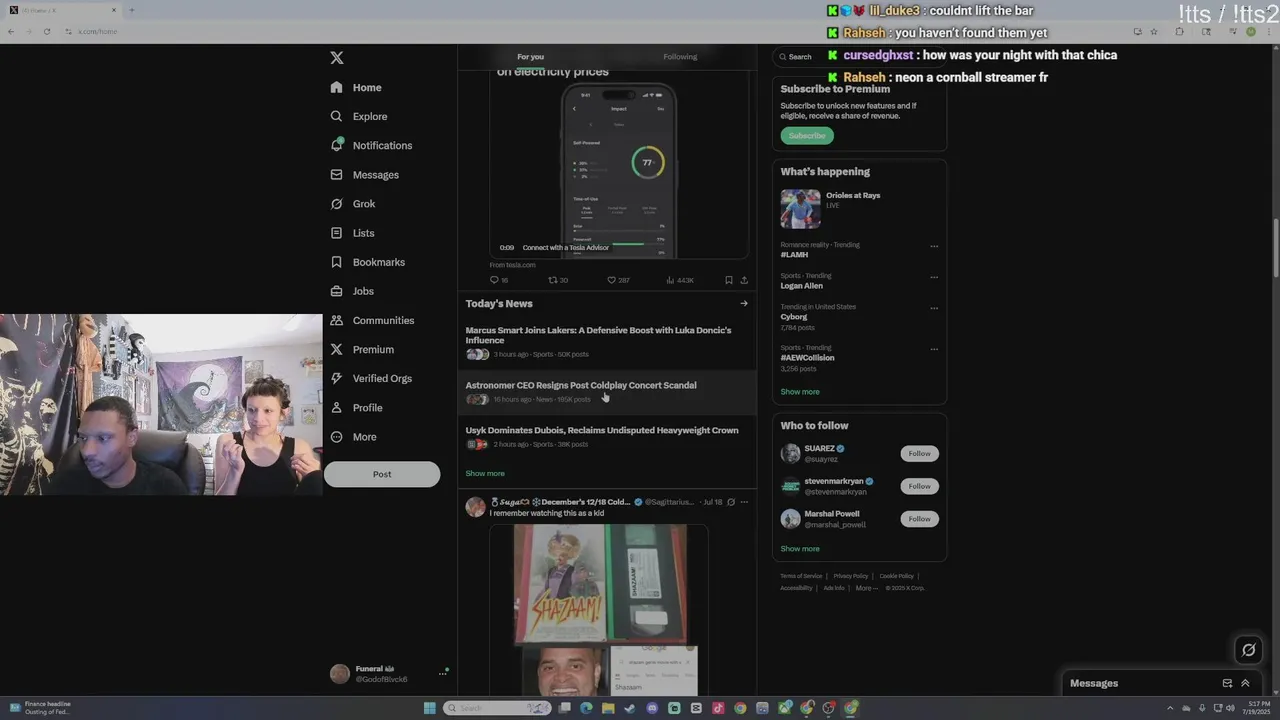Click the Search X field

point(858,57)
